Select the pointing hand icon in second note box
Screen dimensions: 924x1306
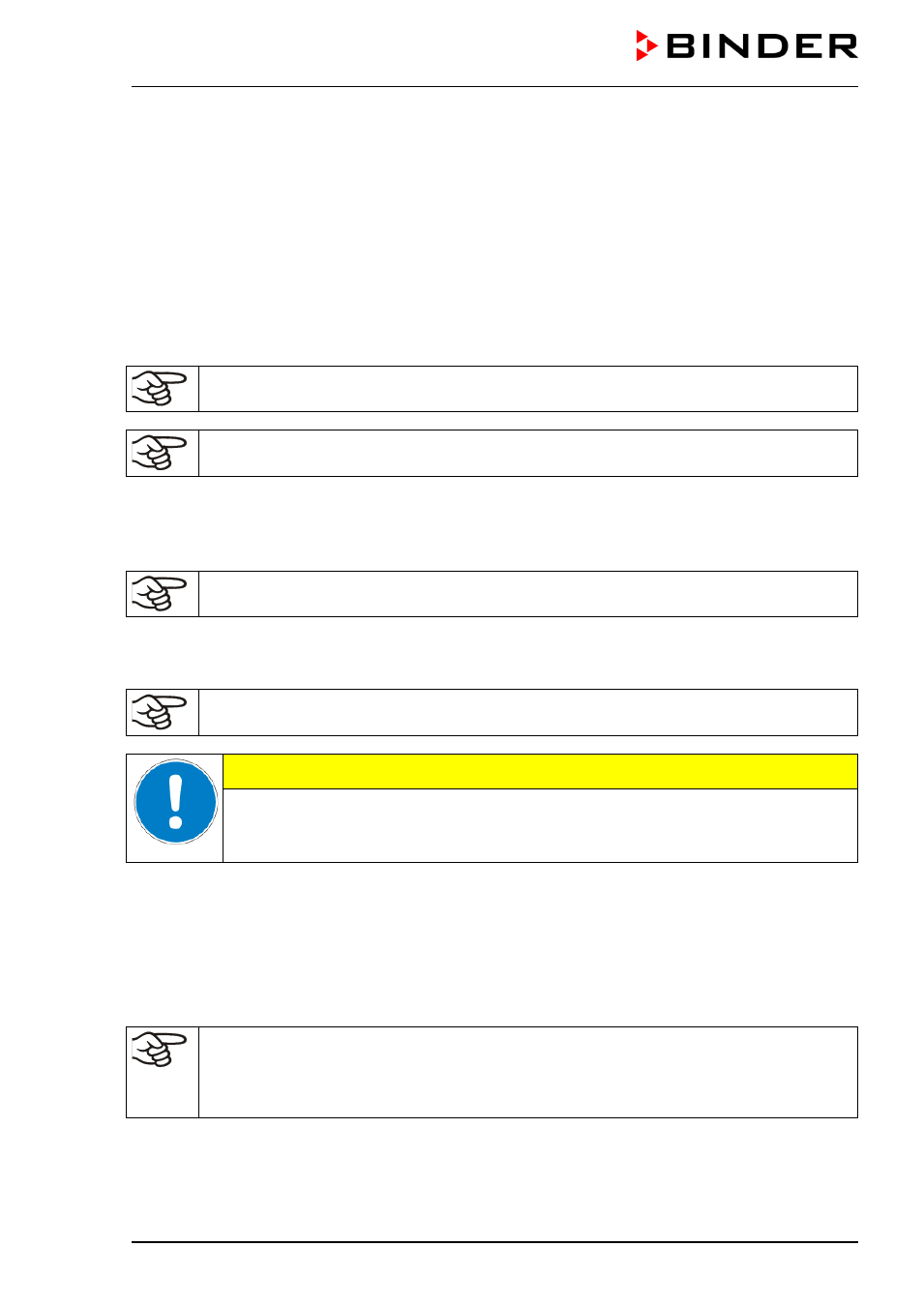159,453
